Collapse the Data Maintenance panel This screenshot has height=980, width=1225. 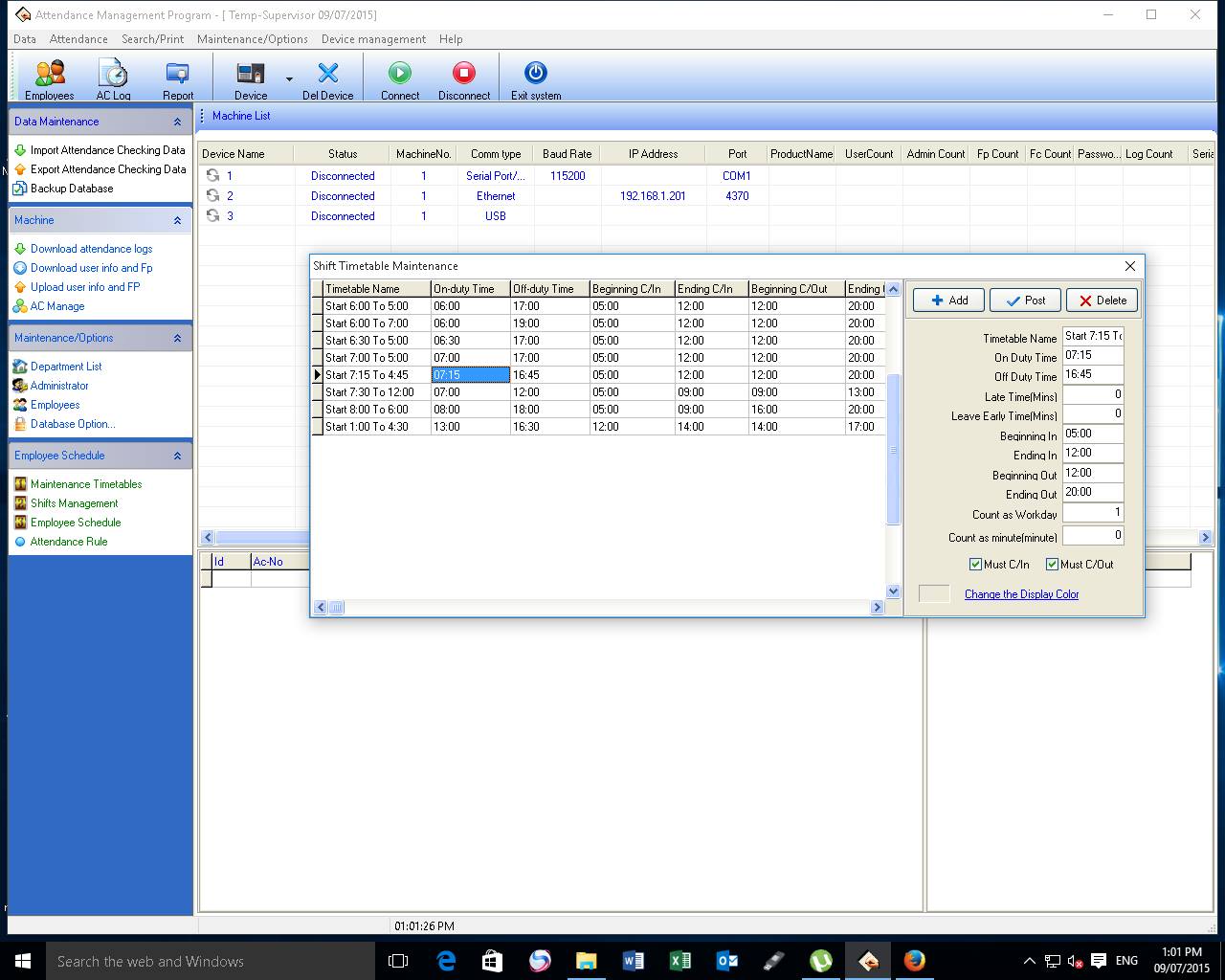[x=177, y=122]
